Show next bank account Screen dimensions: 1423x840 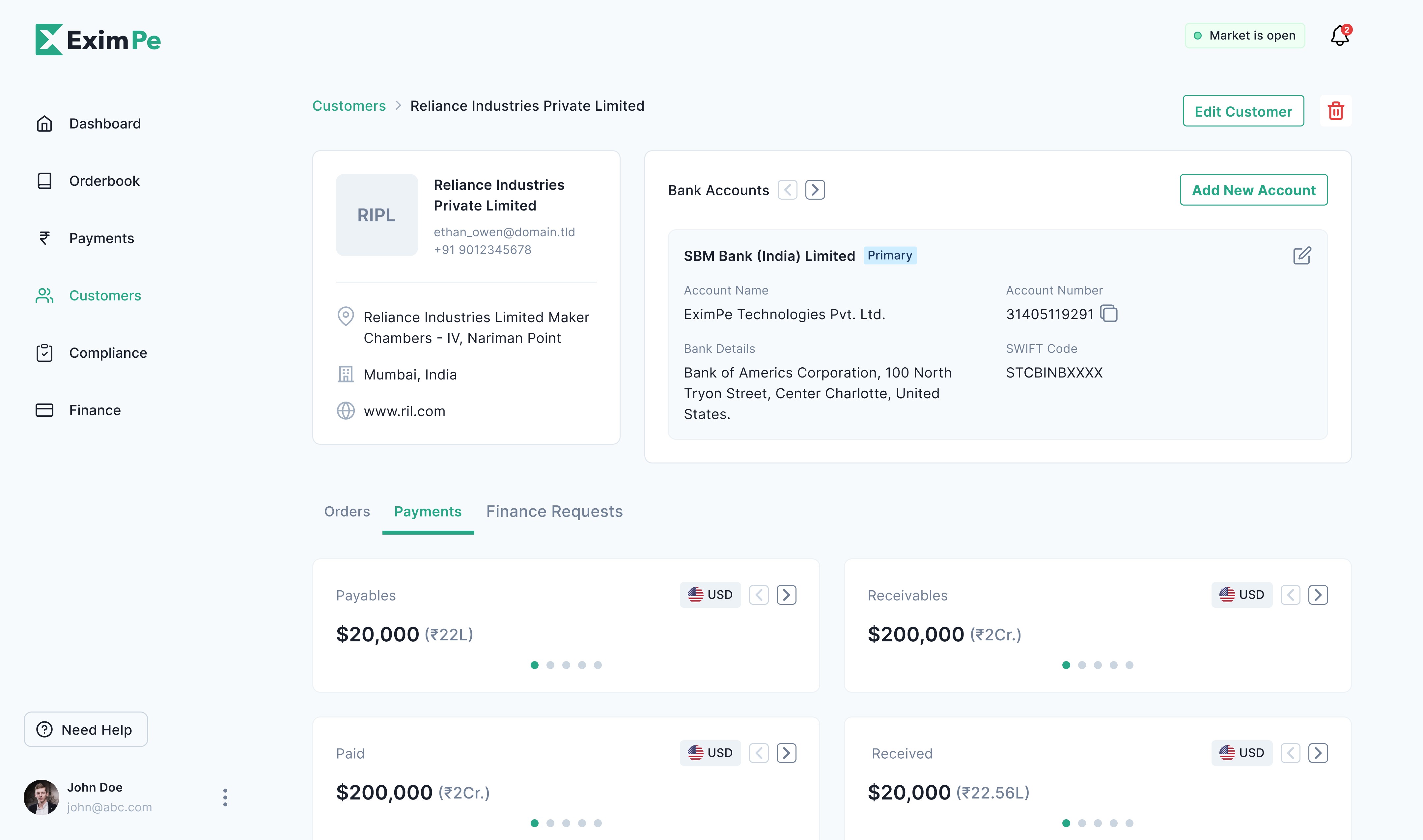[x=815, y=190]
